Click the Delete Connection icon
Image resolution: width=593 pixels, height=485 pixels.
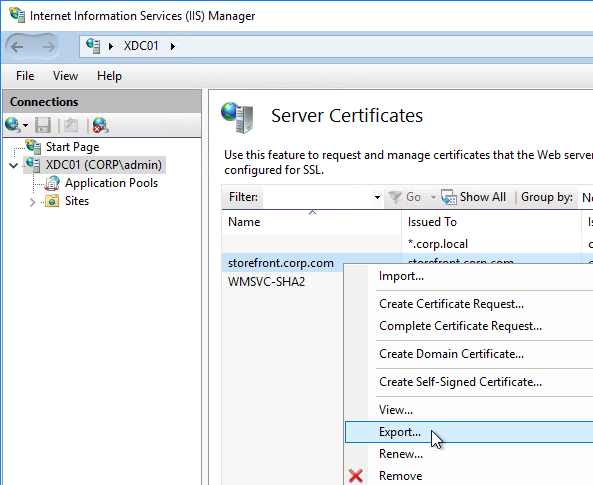[101, 125]
